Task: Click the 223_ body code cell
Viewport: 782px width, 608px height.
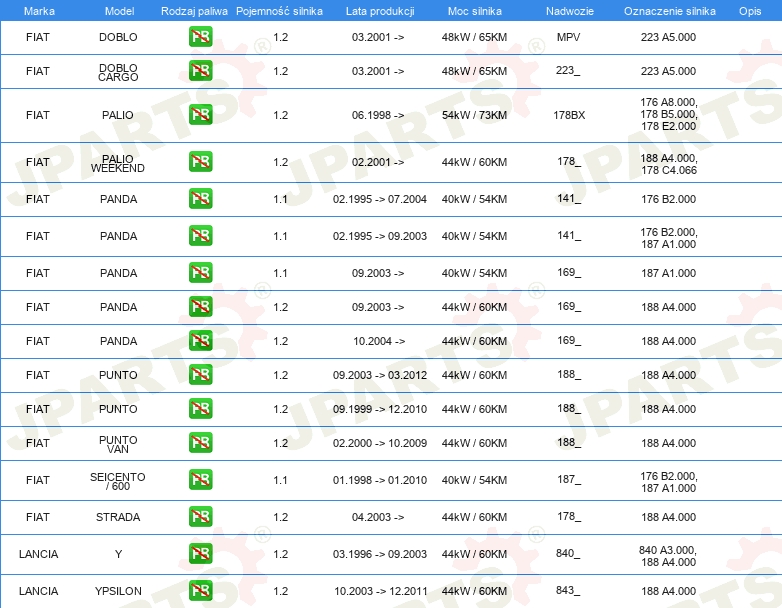Action: coord(568,71)
